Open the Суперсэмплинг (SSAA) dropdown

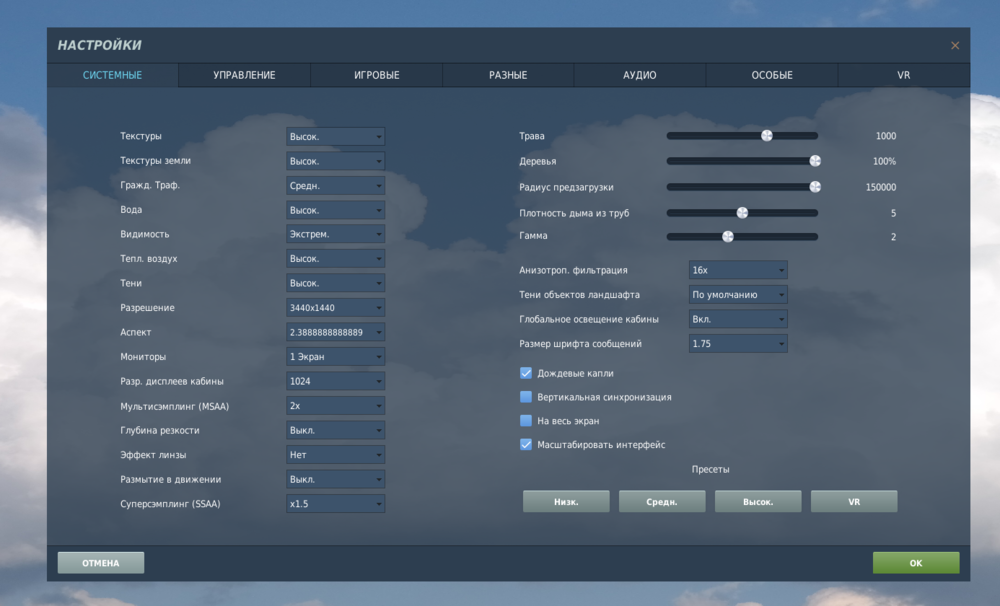pyautogui.click(x=335, y=504)
